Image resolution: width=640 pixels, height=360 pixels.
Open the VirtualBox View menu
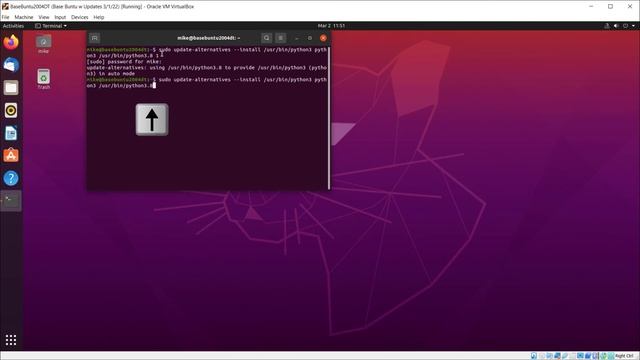[x=44, y=17]
